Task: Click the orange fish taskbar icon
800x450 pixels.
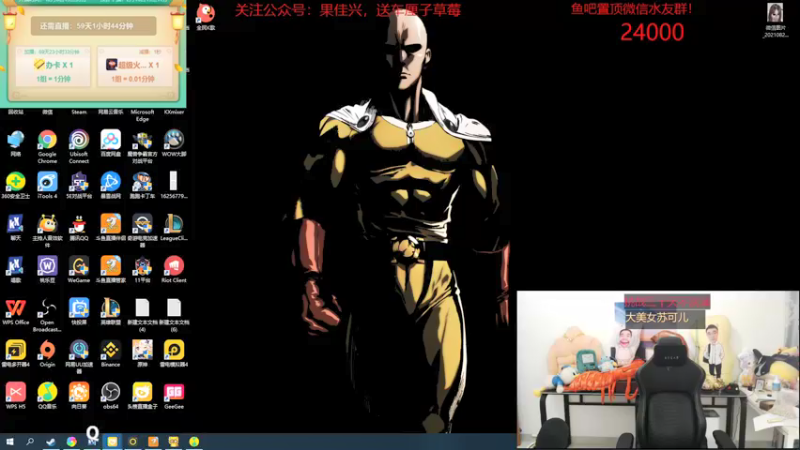Action: click(153, 441)
